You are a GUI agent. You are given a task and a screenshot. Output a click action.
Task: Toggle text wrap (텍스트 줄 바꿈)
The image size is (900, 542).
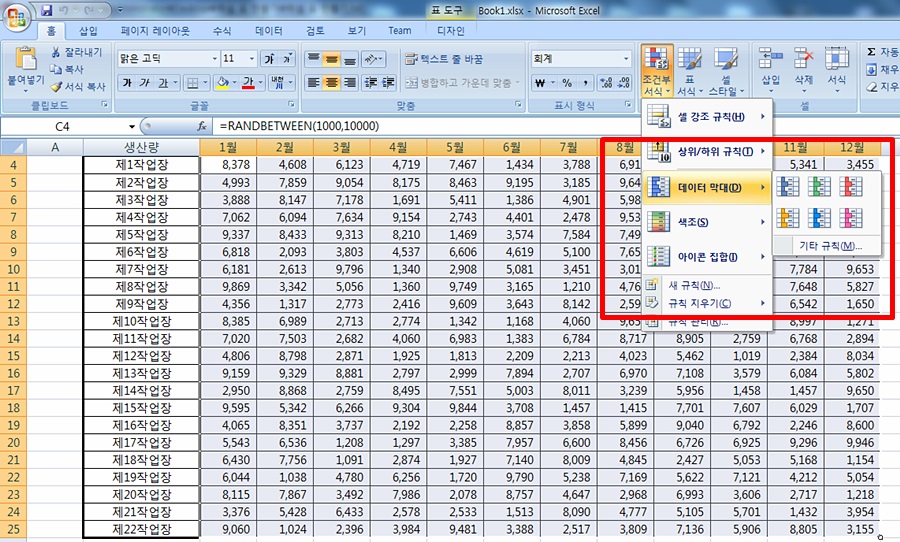(x=445, y=59)
